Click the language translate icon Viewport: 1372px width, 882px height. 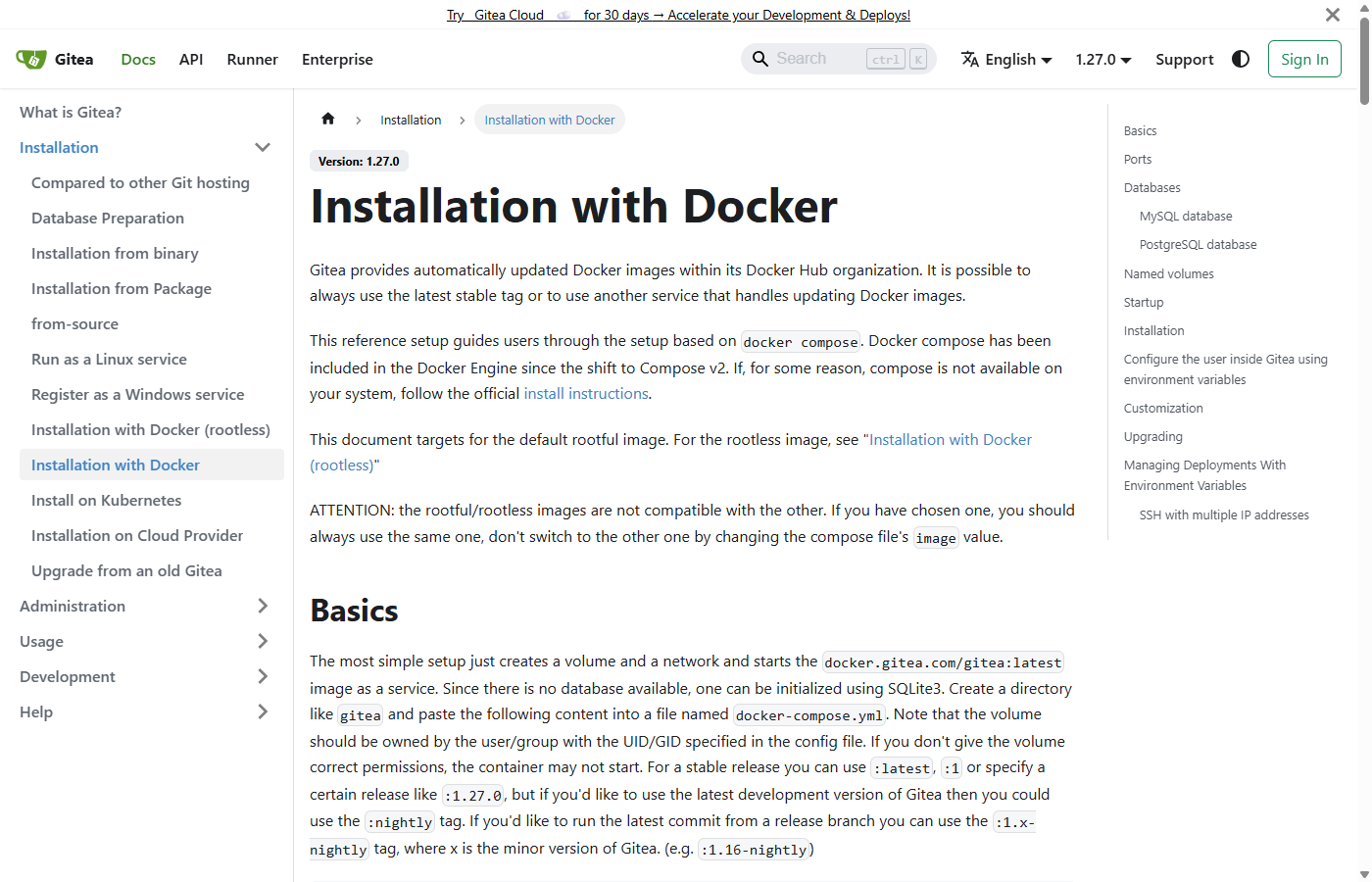(x=970, y=59)
